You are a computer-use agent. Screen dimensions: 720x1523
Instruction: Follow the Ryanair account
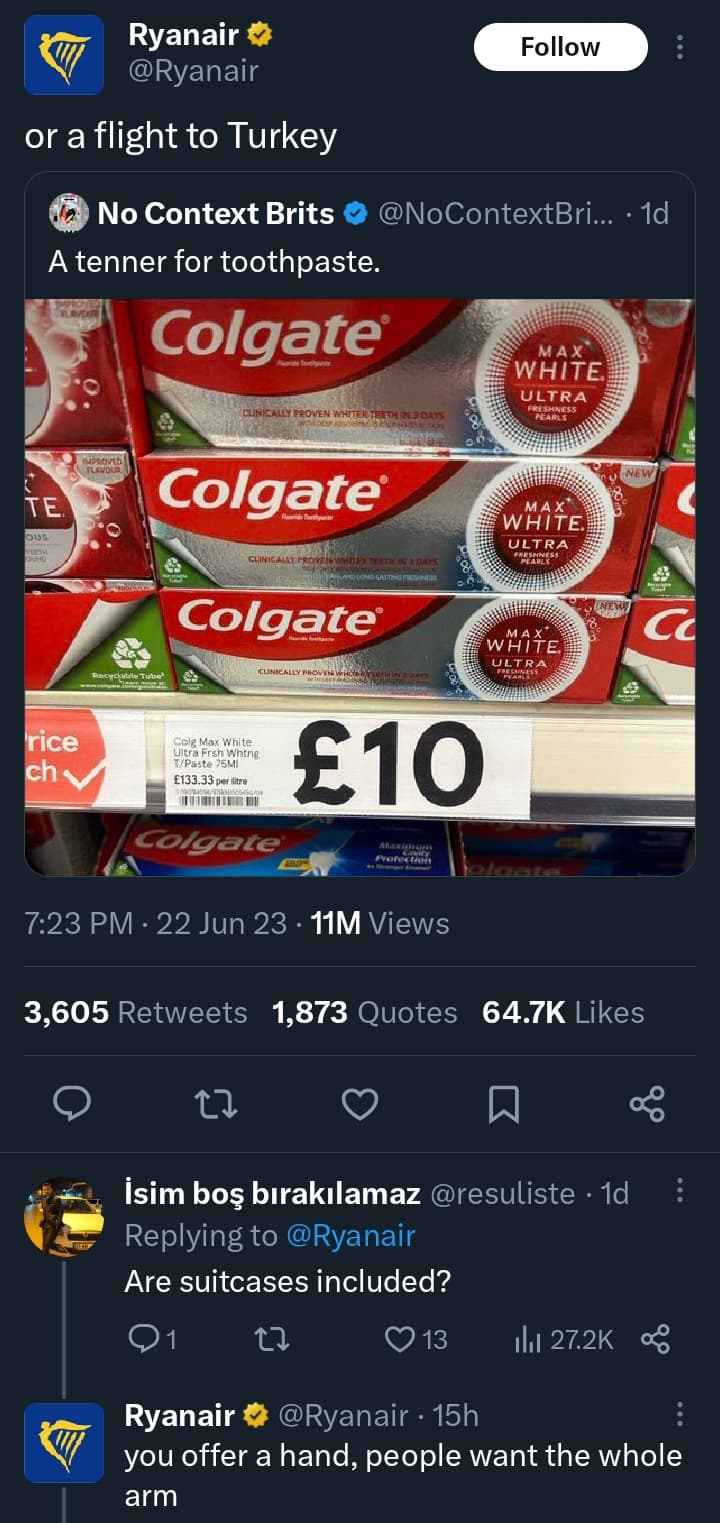560,47
